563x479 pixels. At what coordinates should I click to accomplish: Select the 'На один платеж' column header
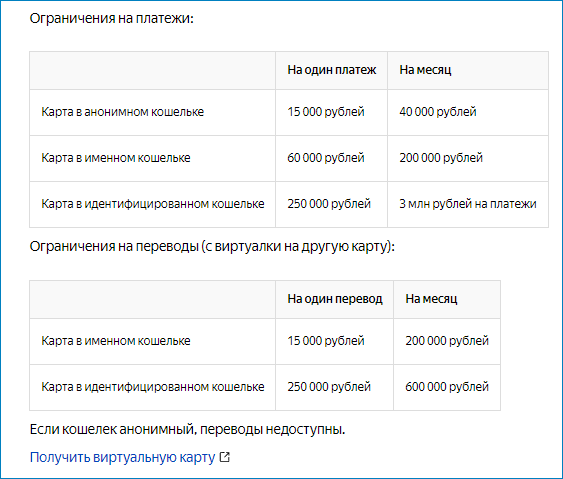331,70
